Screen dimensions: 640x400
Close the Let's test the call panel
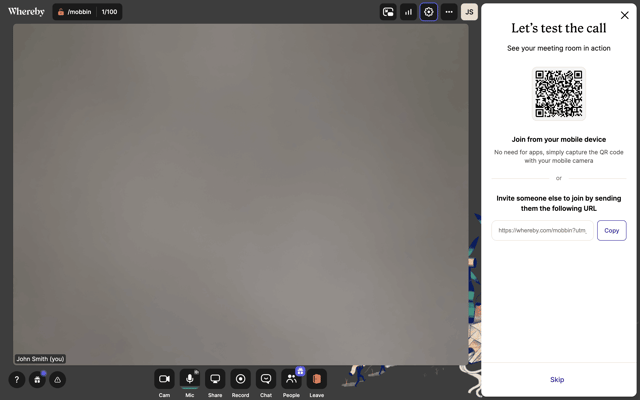(624, 15)
